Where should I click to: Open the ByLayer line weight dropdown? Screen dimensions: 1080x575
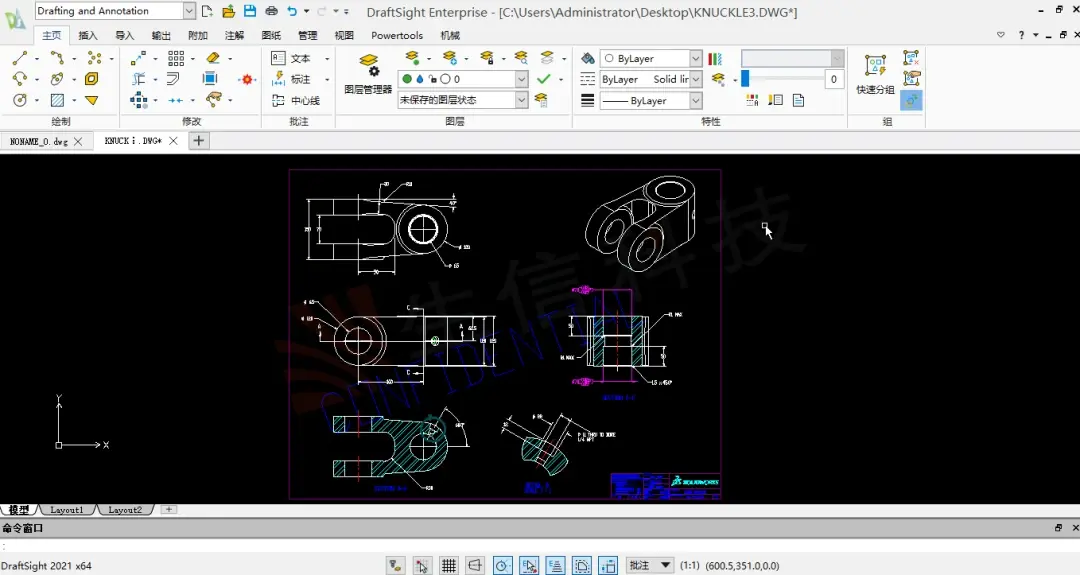click(650, 101)
